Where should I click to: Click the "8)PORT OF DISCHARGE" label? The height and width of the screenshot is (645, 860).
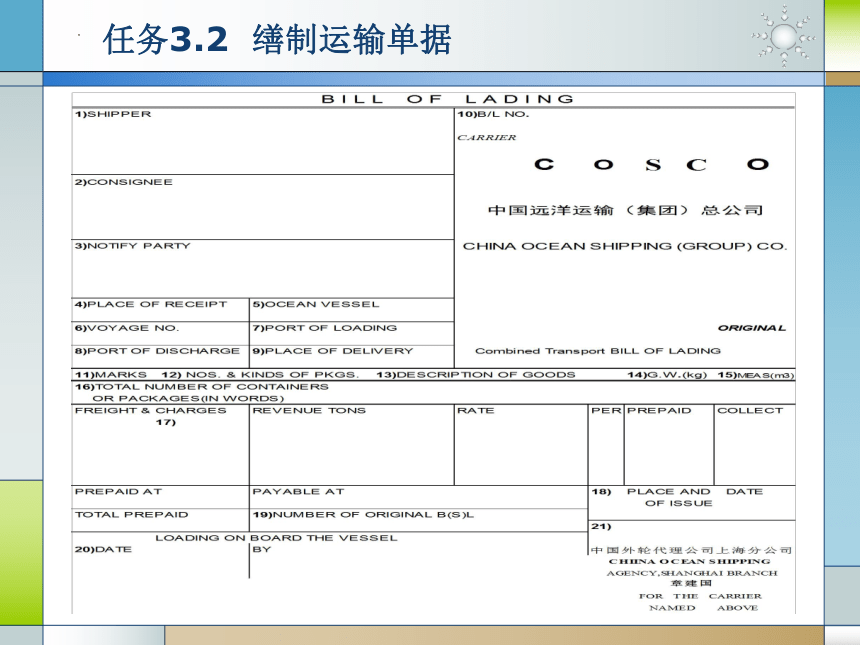click(x=157, y=351)
